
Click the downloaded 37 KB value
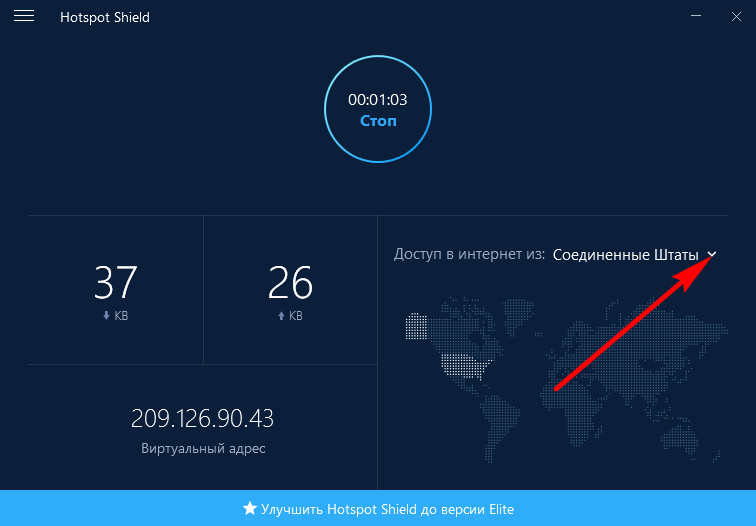[x=116, y=283]
